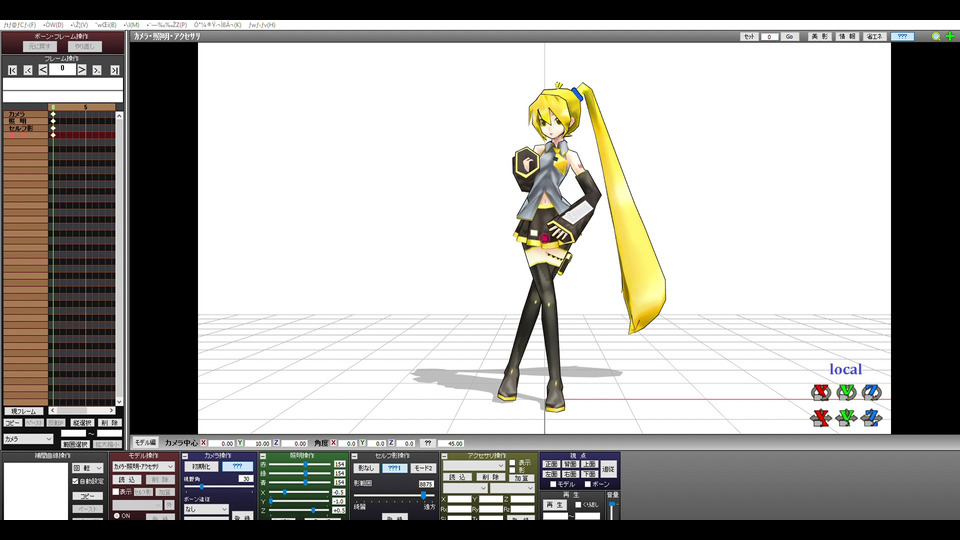Click the 読込 button in モデル操作
The height and width of the screenshot is (540, 960).
click(x=127, y=480)
